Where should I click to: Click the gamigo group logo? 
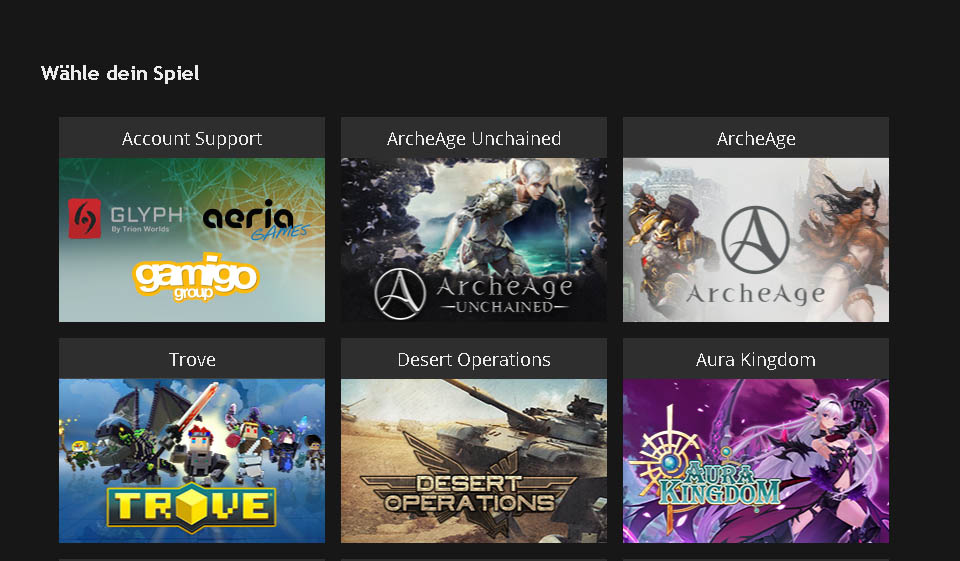coord(195,277)
